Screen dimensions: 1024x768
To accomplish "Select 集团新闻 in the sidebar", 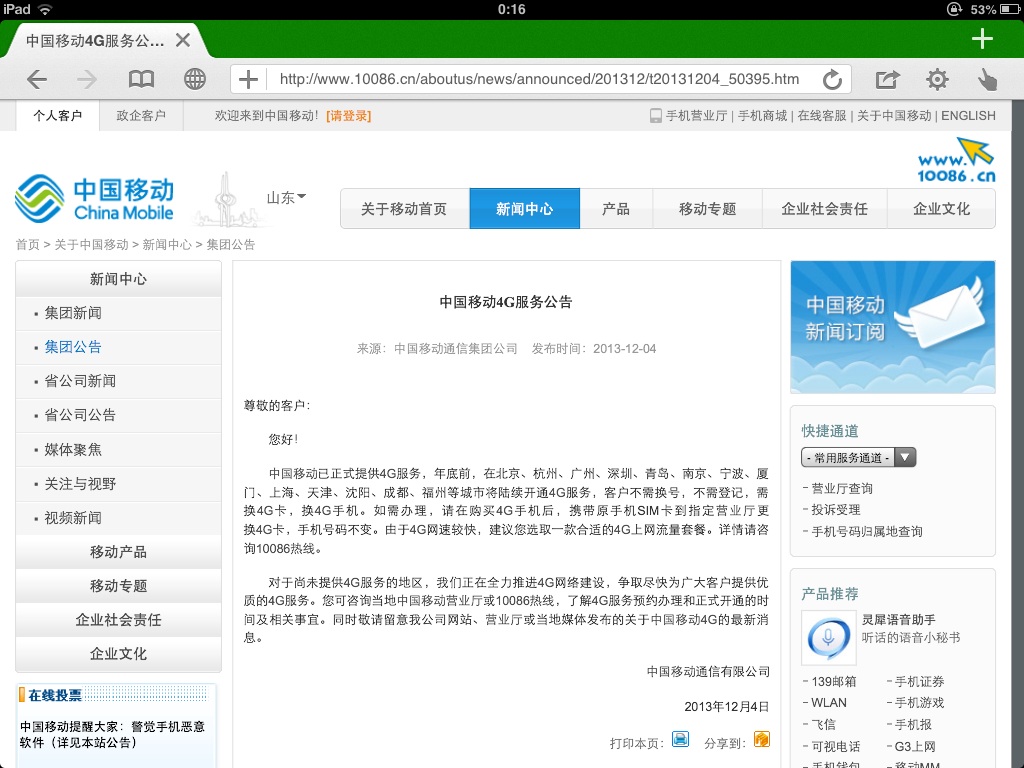I will click(x=72, y=313).
